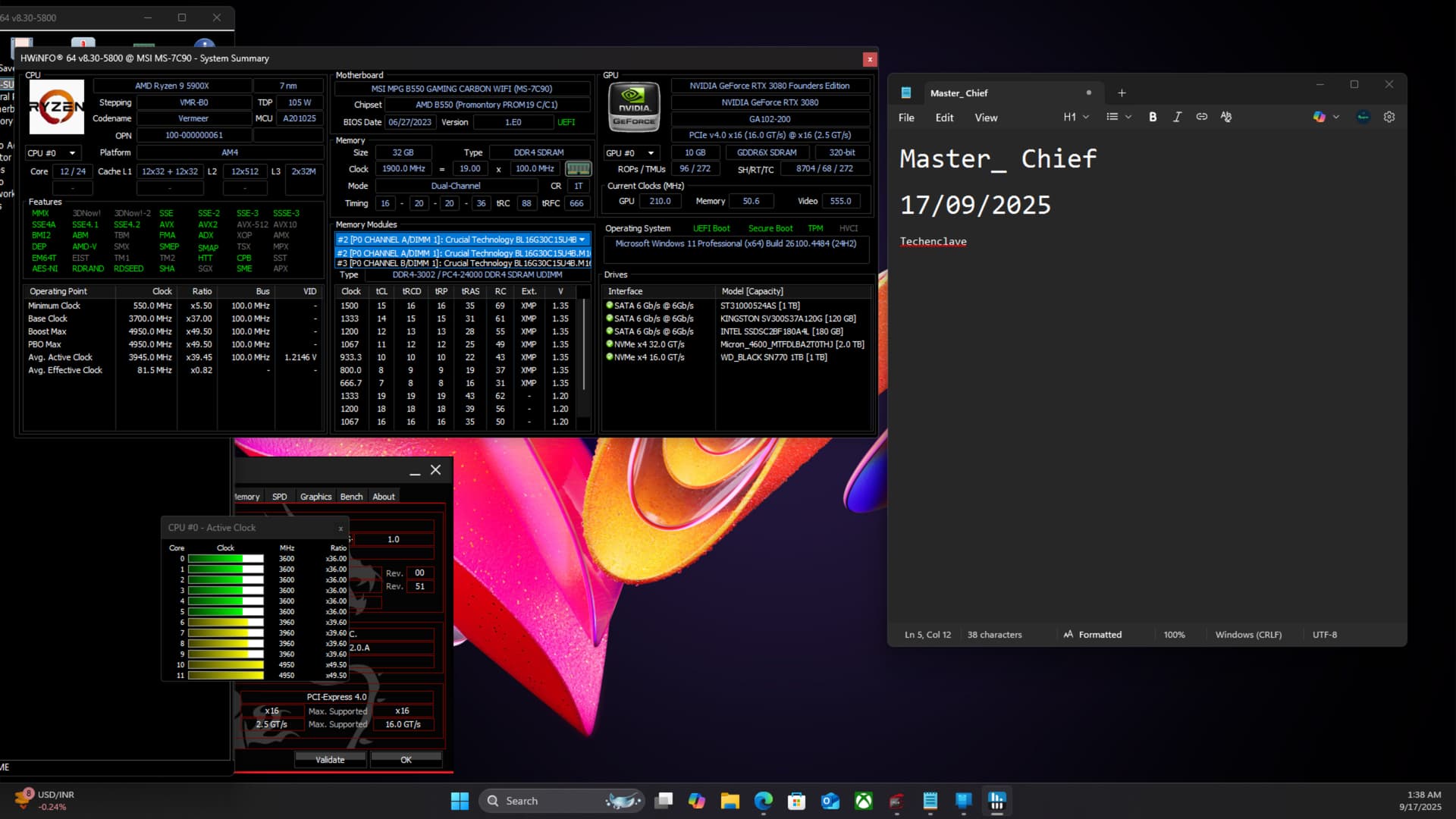Open Copilot in the Notepad toolbar
The image size is (1456, 819).
(x=1319, y=117)
